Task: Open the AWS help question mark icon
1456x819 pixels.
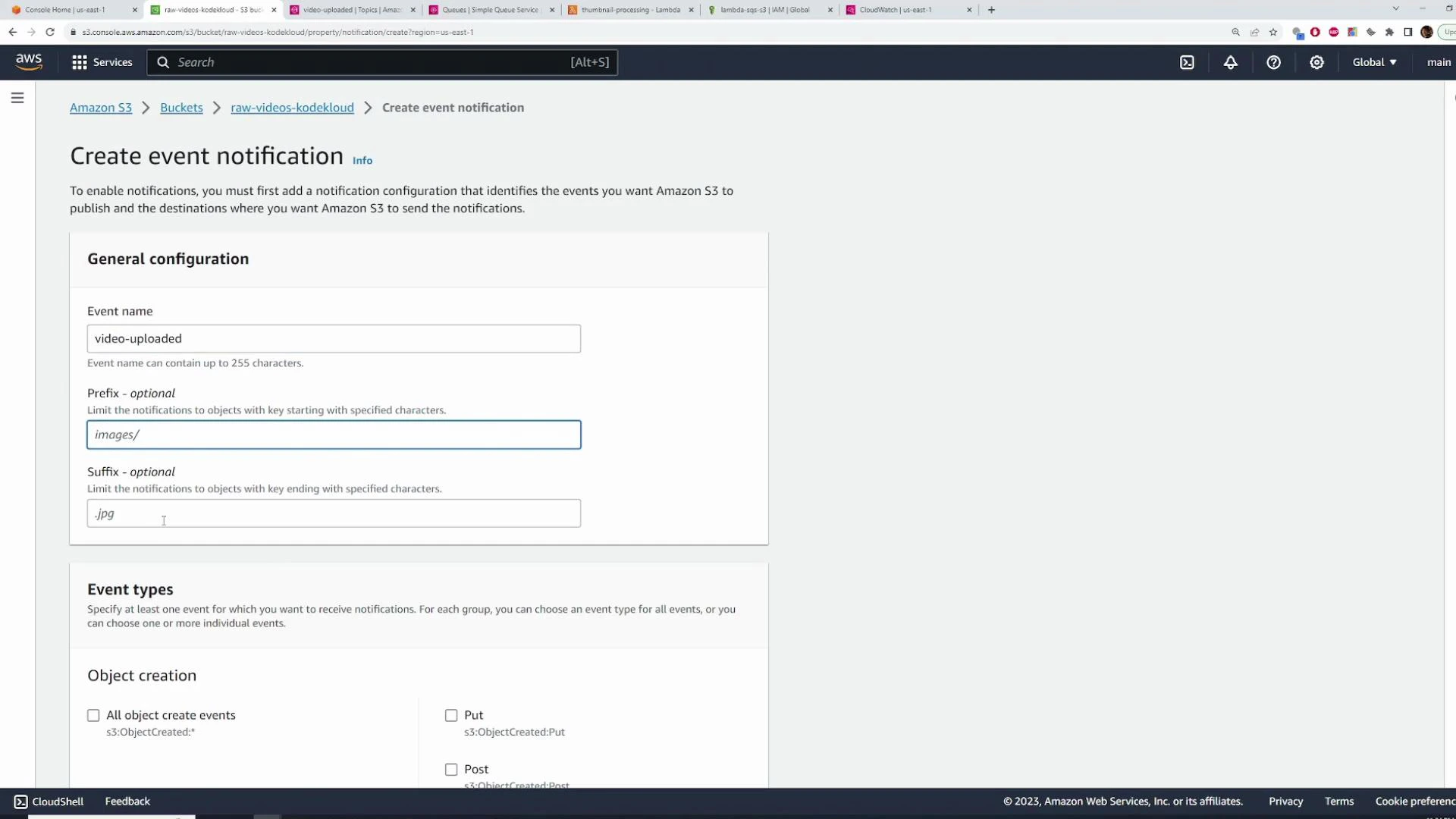Action: (x=1273, y=62)
